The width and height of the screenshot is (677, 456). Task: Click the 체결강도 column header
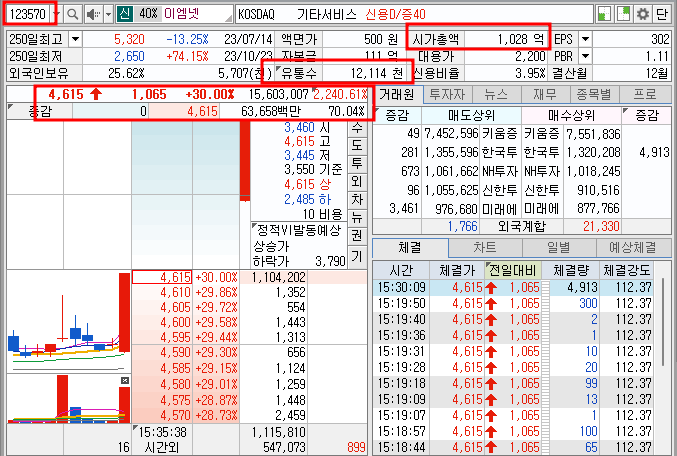[626, 271]
